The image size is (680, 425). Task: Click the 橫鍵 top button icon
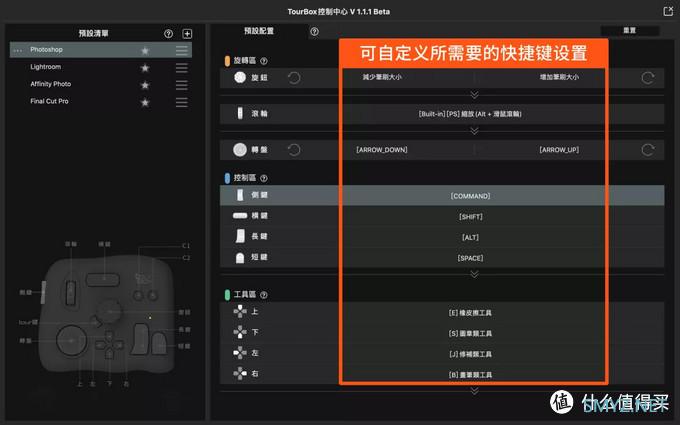click(x=240, y=216)
